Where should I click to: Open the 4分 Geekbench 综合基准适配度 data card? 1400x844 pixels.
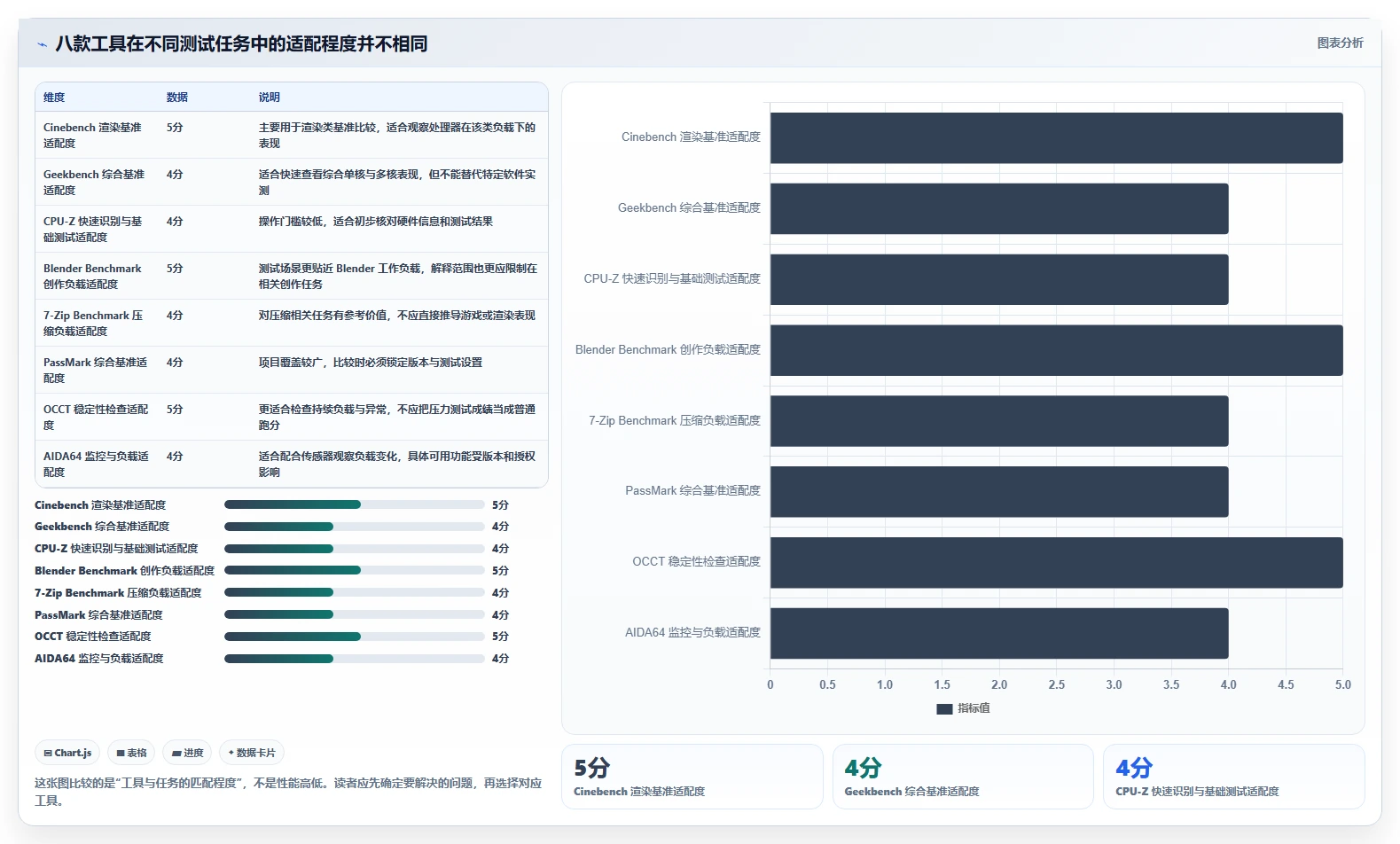[963, 777]
